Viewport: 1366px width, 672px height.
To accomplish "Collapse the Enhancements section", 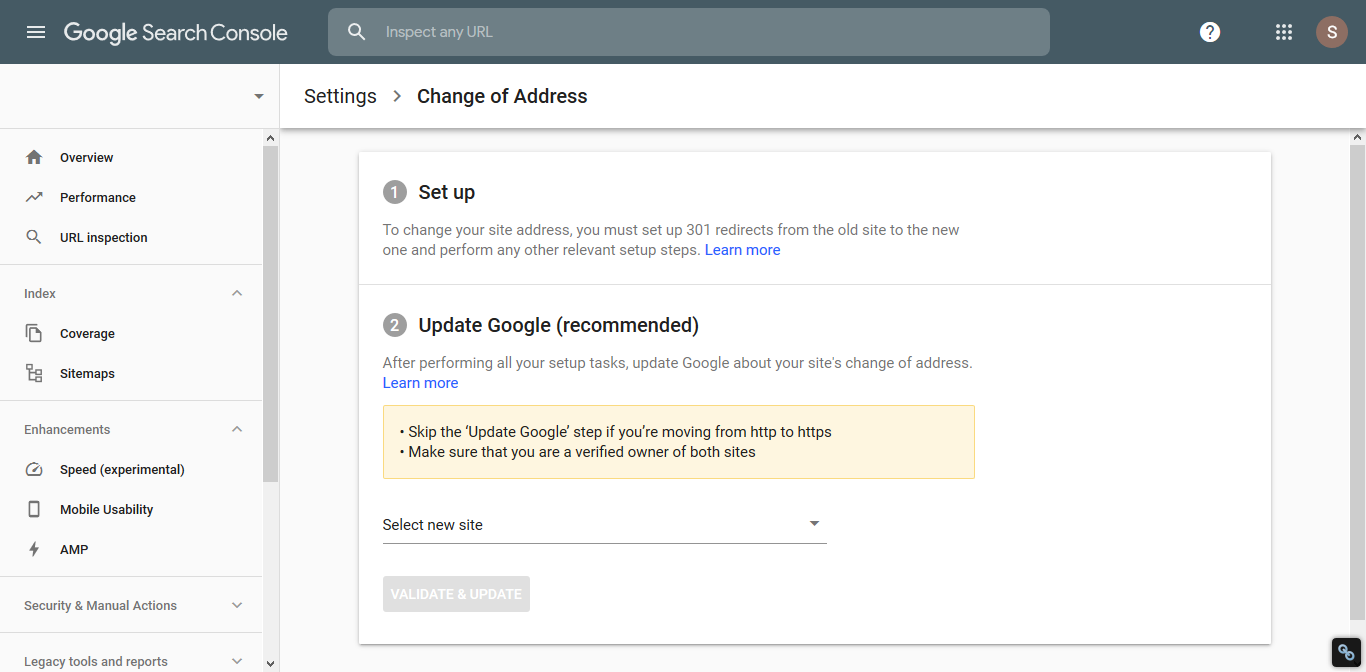I will (237, 430).
